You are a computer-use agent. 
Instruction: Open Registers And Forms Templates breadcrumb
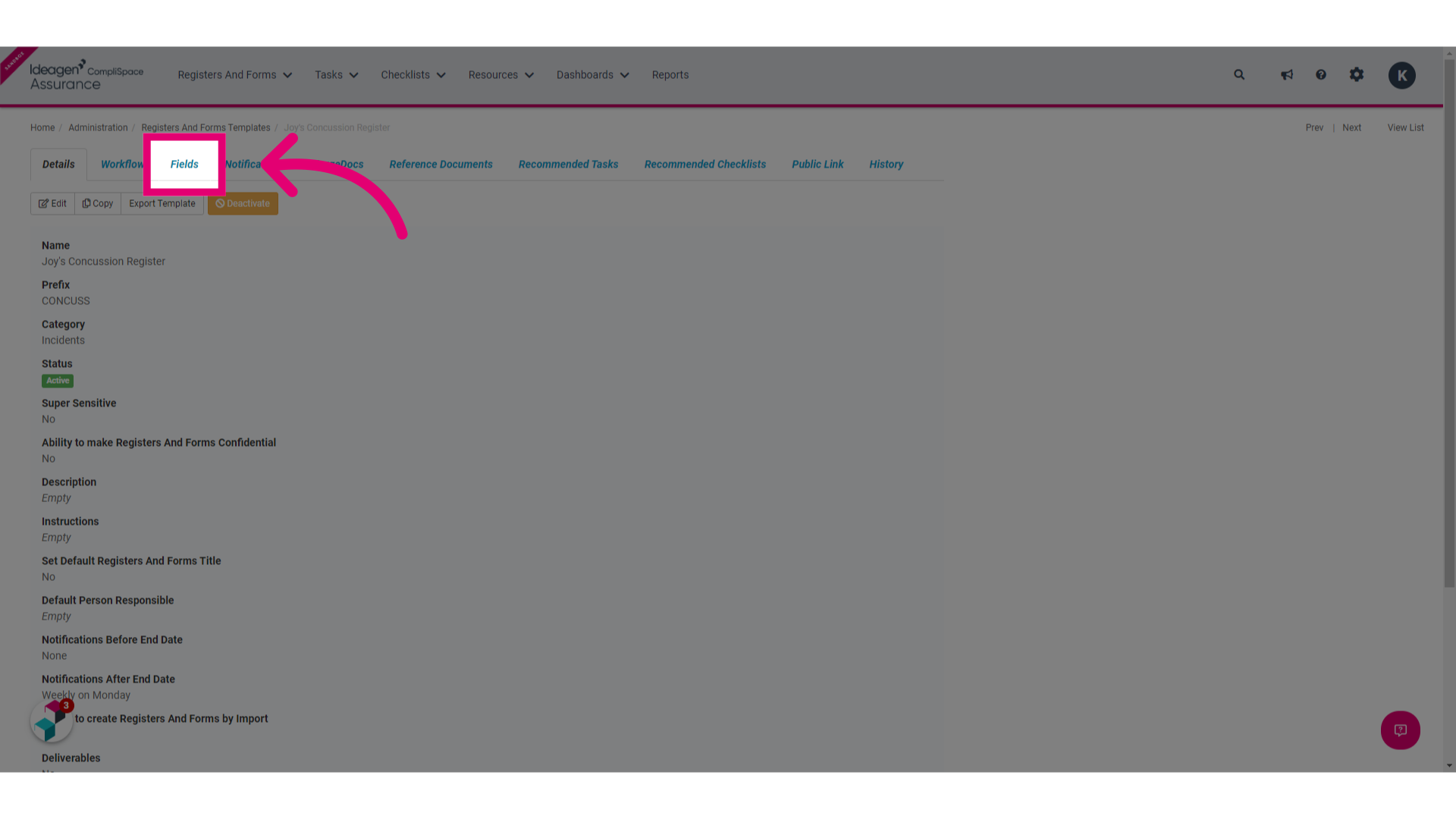[x=206, y=127]
